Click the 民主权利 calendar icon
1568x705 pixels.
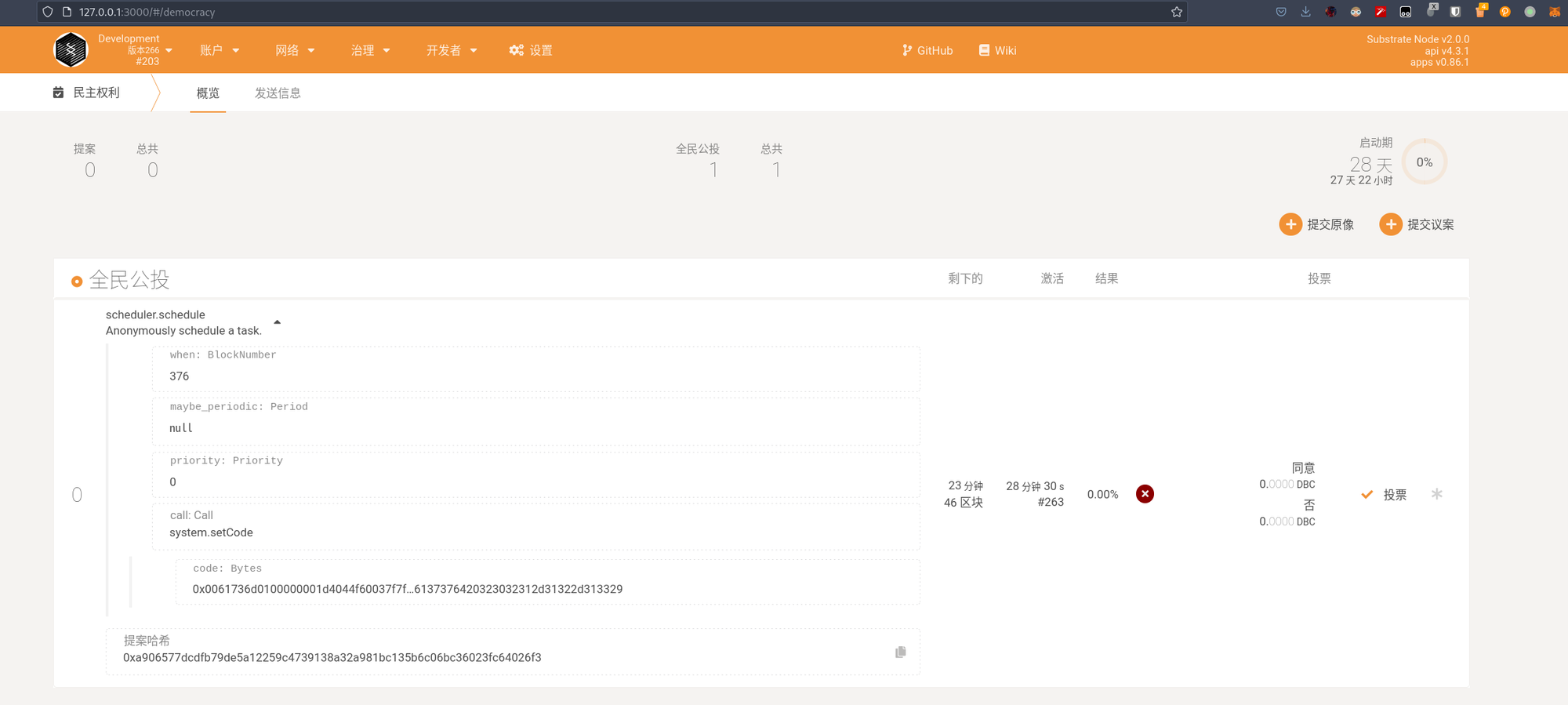[58, 93]
